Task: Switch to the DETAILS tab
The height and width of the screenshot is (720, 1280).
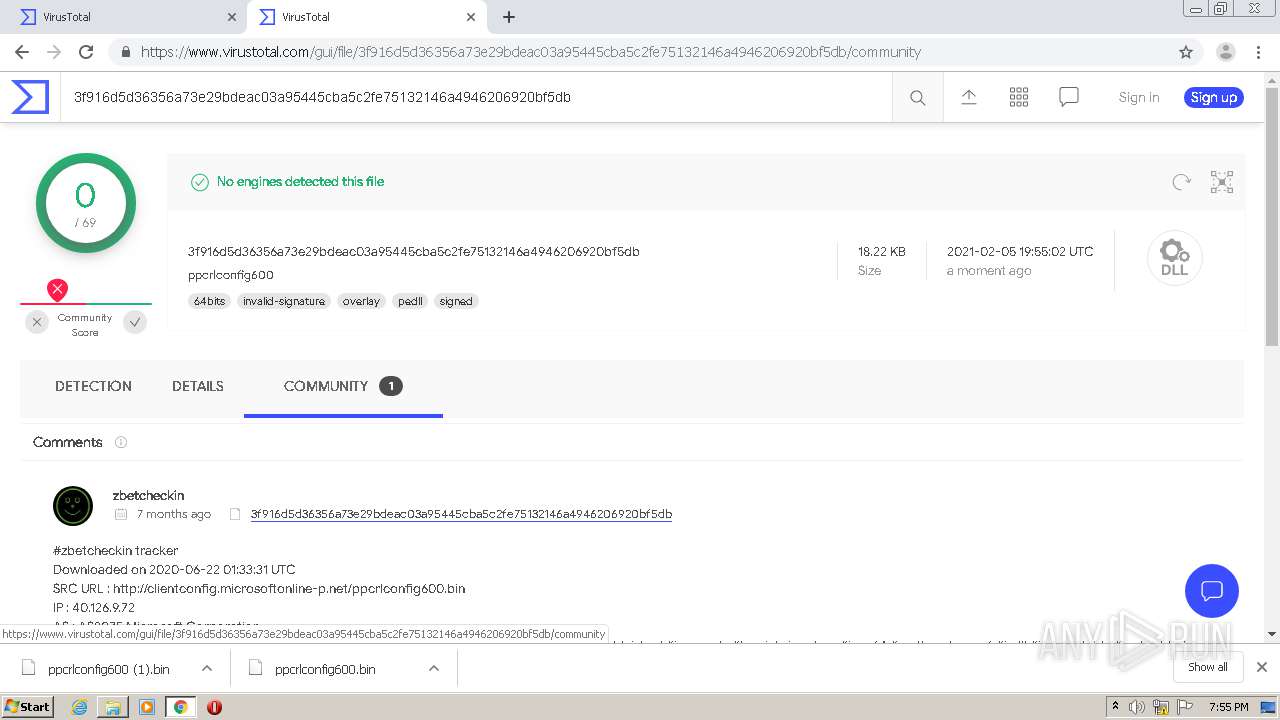Action: [x=198, y=386]
